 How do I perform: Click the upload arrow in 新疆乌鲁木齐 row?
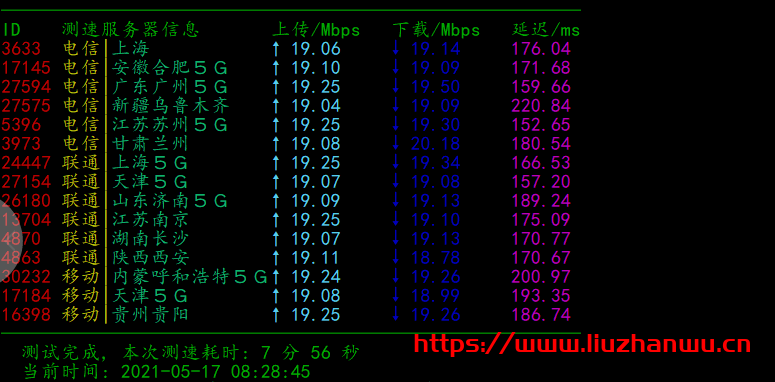click(x=276, y=105)
